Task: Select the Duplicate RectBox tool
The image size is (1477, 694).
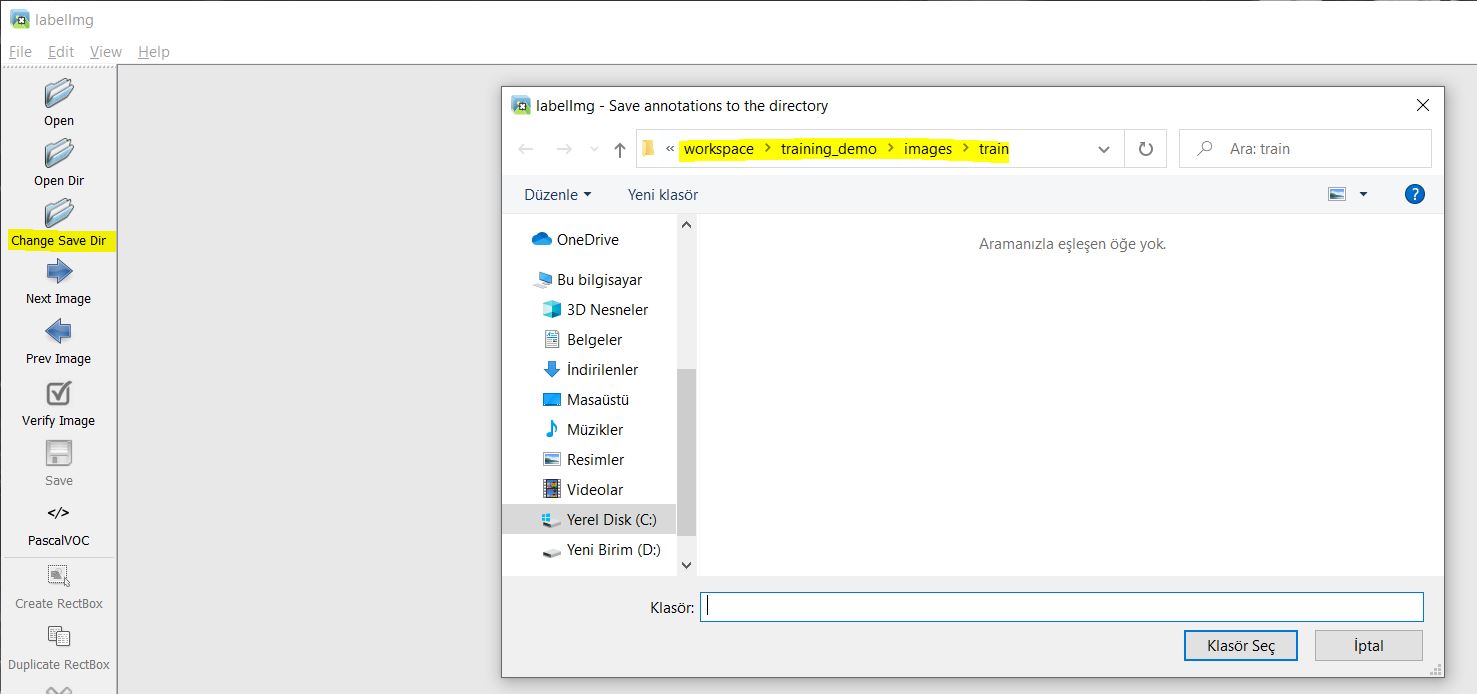Action: click(59, 637)
